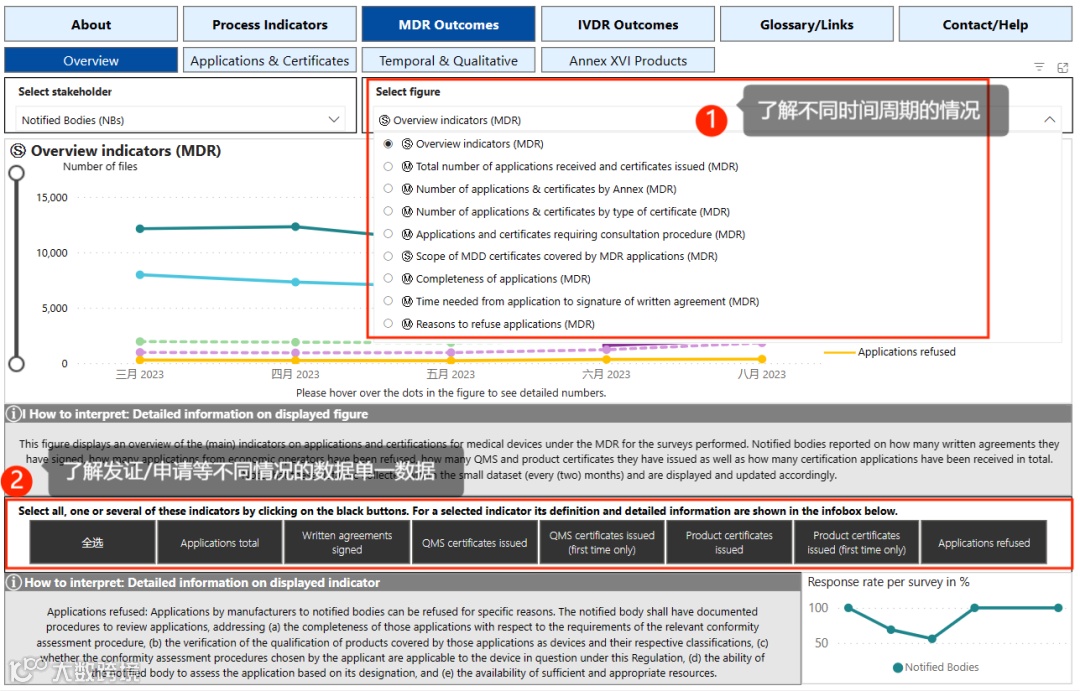Open the About tab

click(91, 25)
